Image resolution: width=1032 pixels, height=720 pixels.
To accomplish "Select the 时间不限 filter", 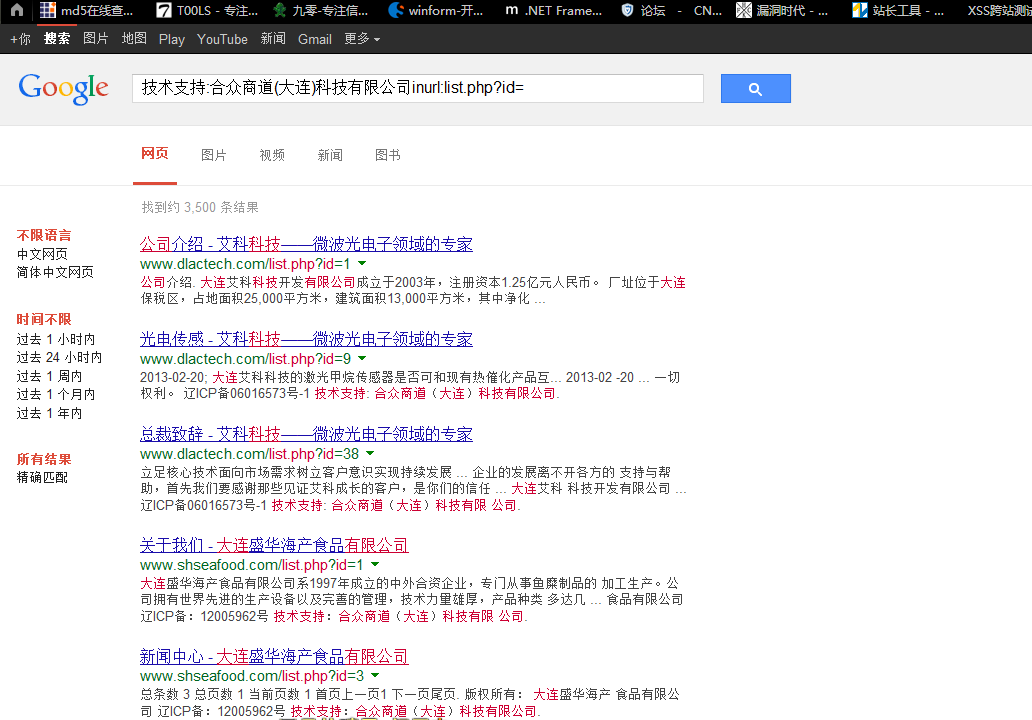I will pyautogui.click(x=44, y=319).
